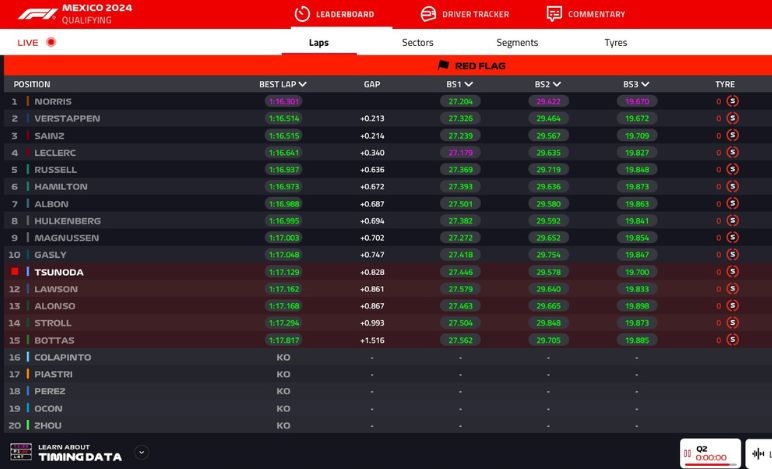Switch to the Sectors tab
The height and width of the screenshot is (469, 772).
pos(418,43)
